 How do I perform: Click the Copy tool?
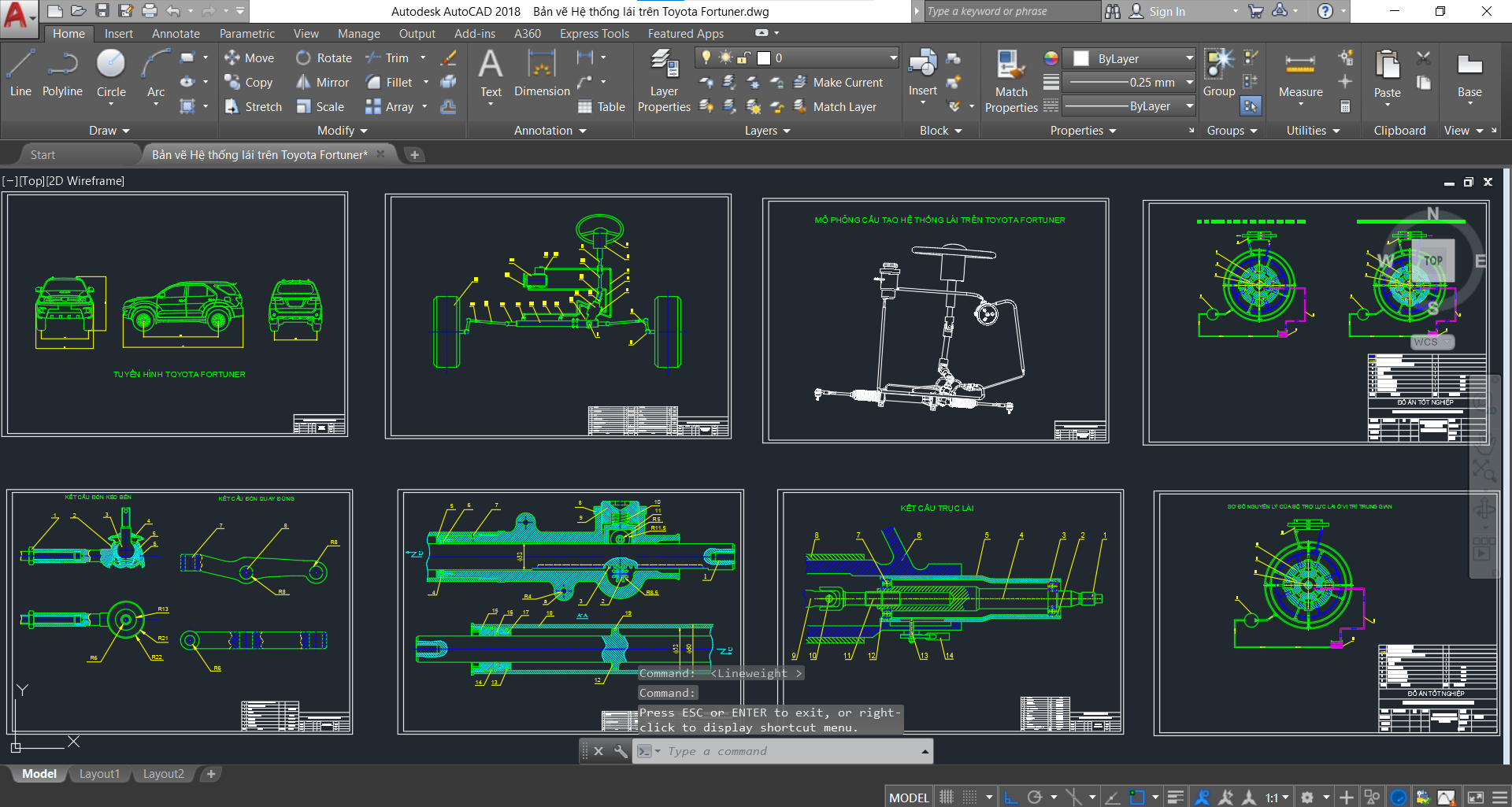[x=249, y=82]
